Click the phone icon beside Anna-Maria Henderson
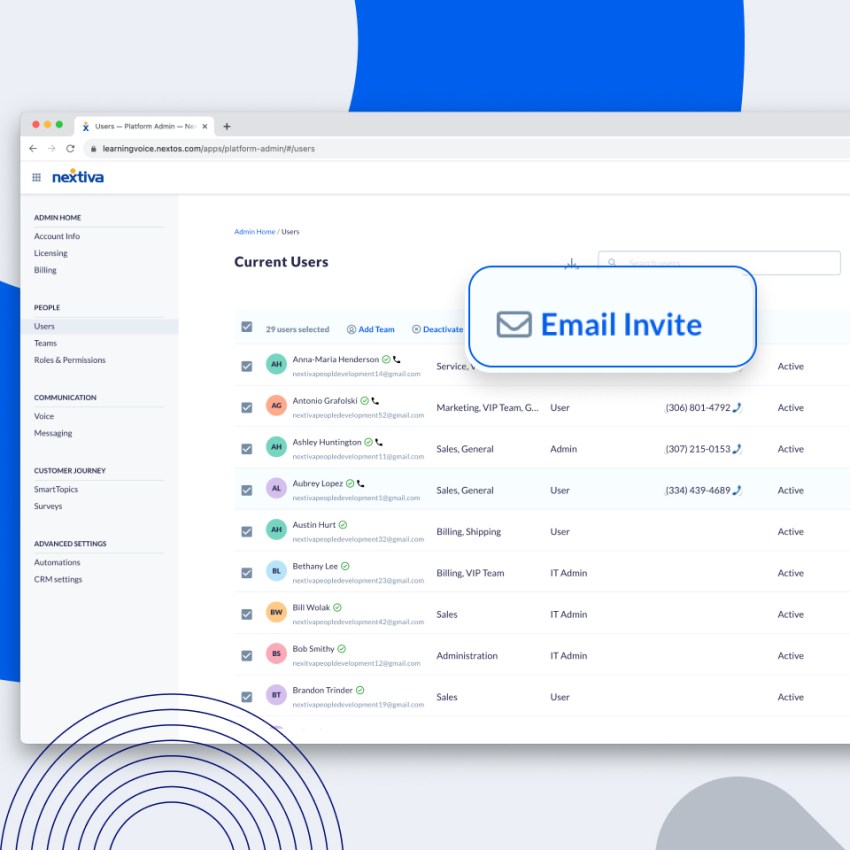This screenshot has width=850, height=850. pos(397,359)
